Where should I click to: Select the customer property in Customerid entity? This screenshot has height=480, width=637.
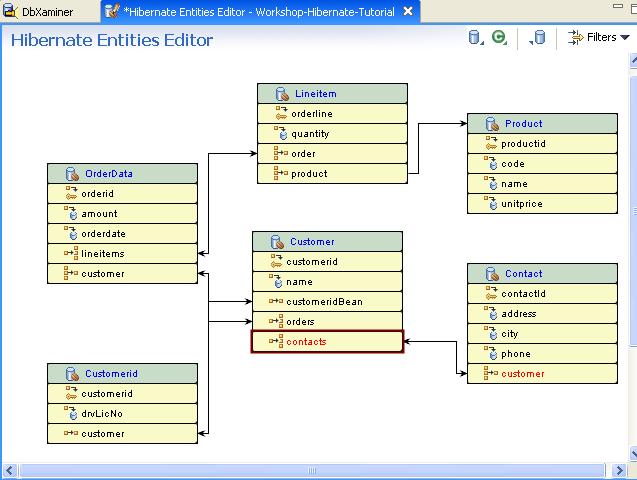pos(122,433)
